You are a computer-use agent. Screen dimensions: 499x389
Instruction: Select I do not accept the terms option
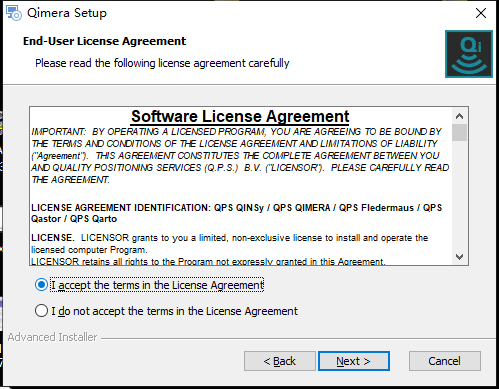(x=41, y=311)
